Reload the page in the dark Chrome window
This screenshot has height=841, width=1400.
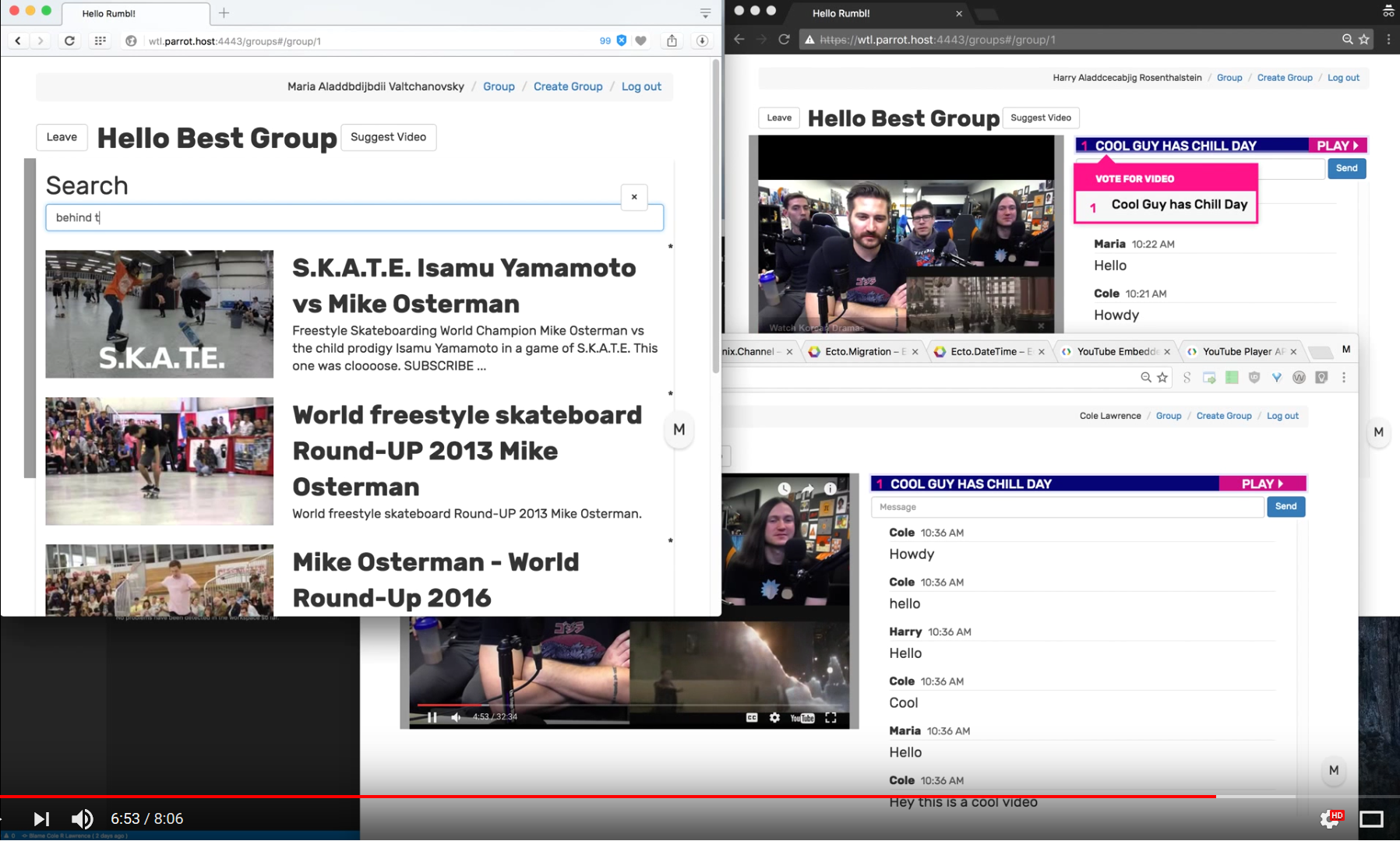point(784,39)
